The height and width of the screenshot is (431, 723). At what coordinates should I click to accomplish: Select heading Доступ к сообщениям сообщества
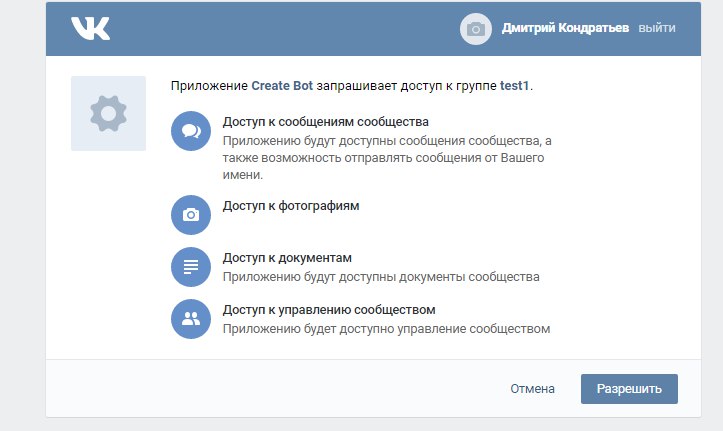326,122
